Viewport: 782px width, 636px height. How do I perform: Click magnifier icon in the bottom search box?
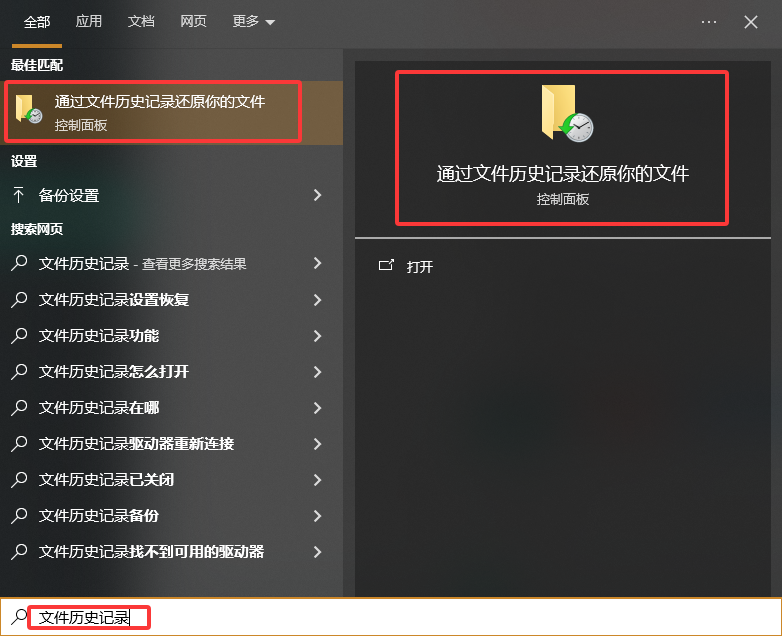pos(19,617)
